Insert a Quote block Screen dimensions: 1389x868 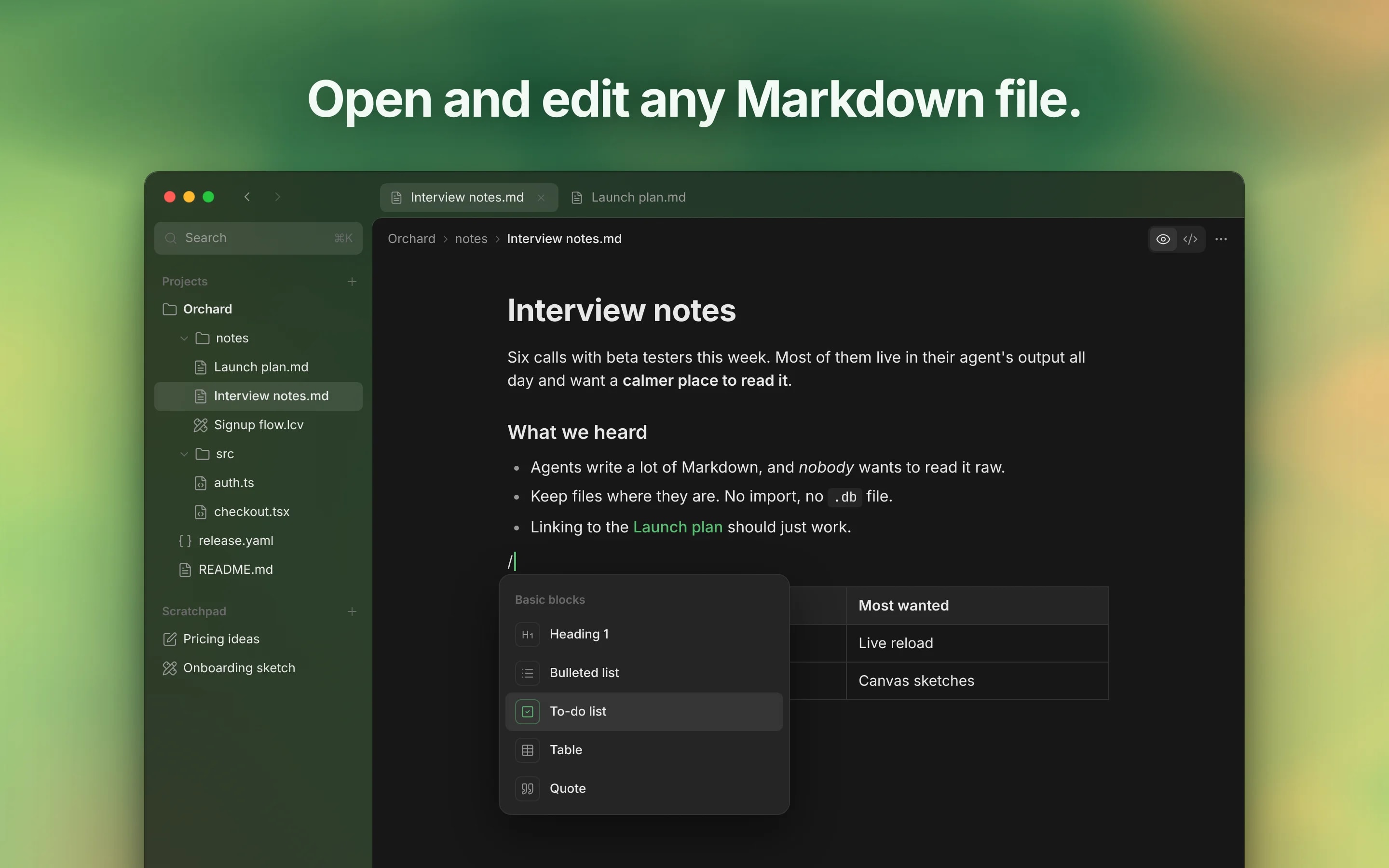coord(644,788)
